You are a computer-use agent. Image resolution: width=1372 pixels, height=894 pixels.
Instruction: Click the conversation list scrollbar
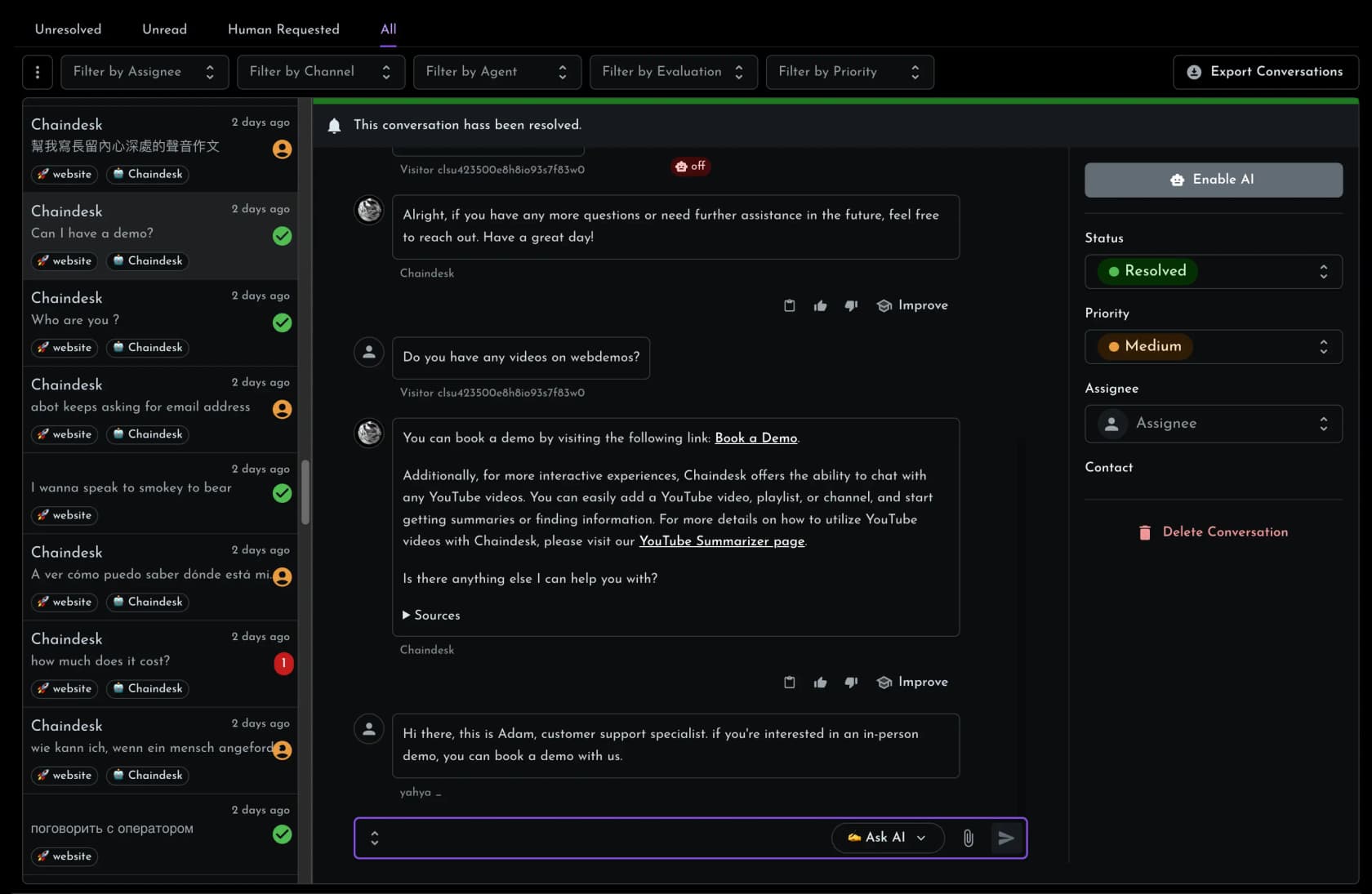[x=305, y=492]
